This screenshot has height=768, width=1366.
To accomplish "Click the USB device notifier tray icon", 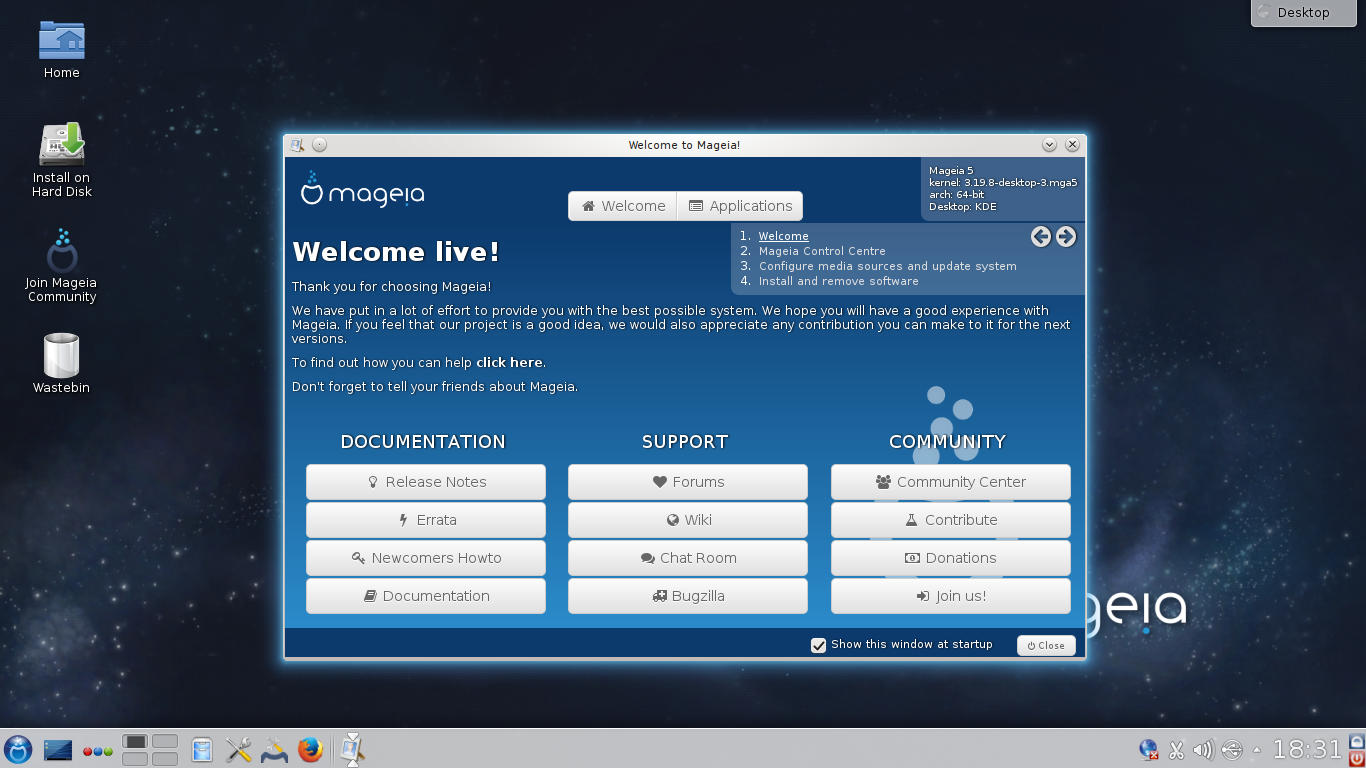I will [1231, 749].
